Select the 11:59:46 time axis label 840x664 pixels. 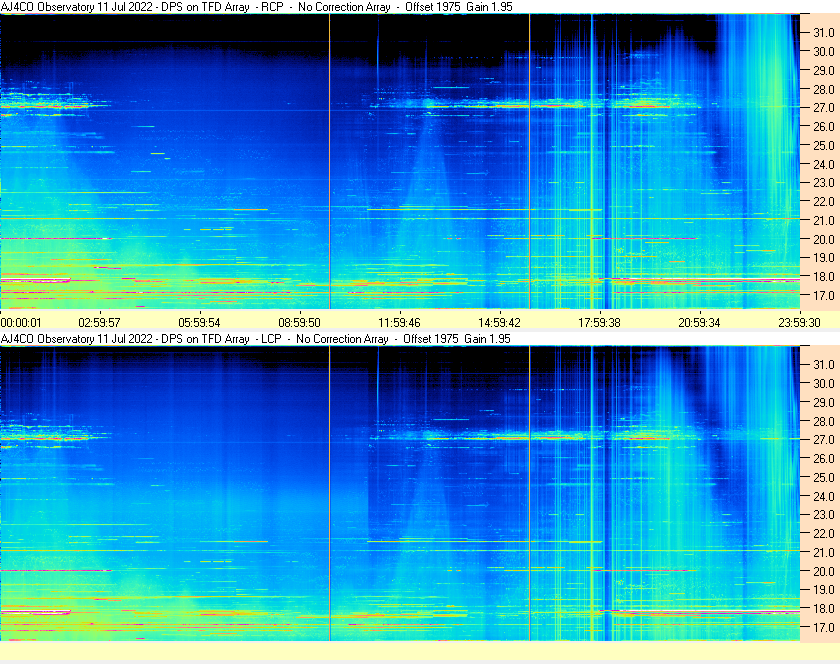[x=399, y=323]
